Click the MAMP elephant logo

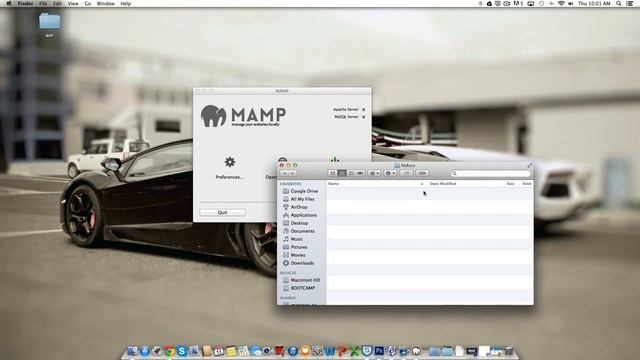pos(213,116)
